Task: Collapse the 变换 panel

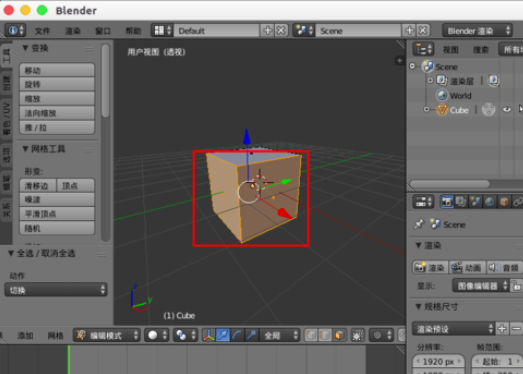Action: tap(25, 48)
